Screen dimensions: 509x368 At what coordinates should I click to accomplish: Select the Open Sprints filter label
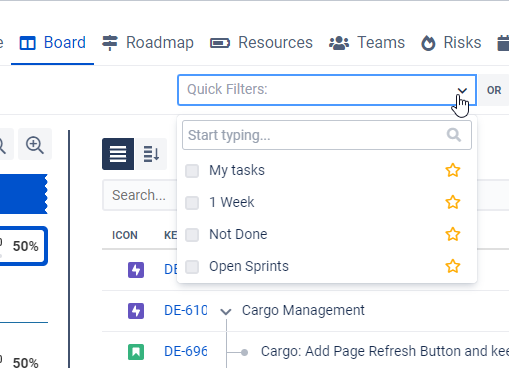click(249, 267)
